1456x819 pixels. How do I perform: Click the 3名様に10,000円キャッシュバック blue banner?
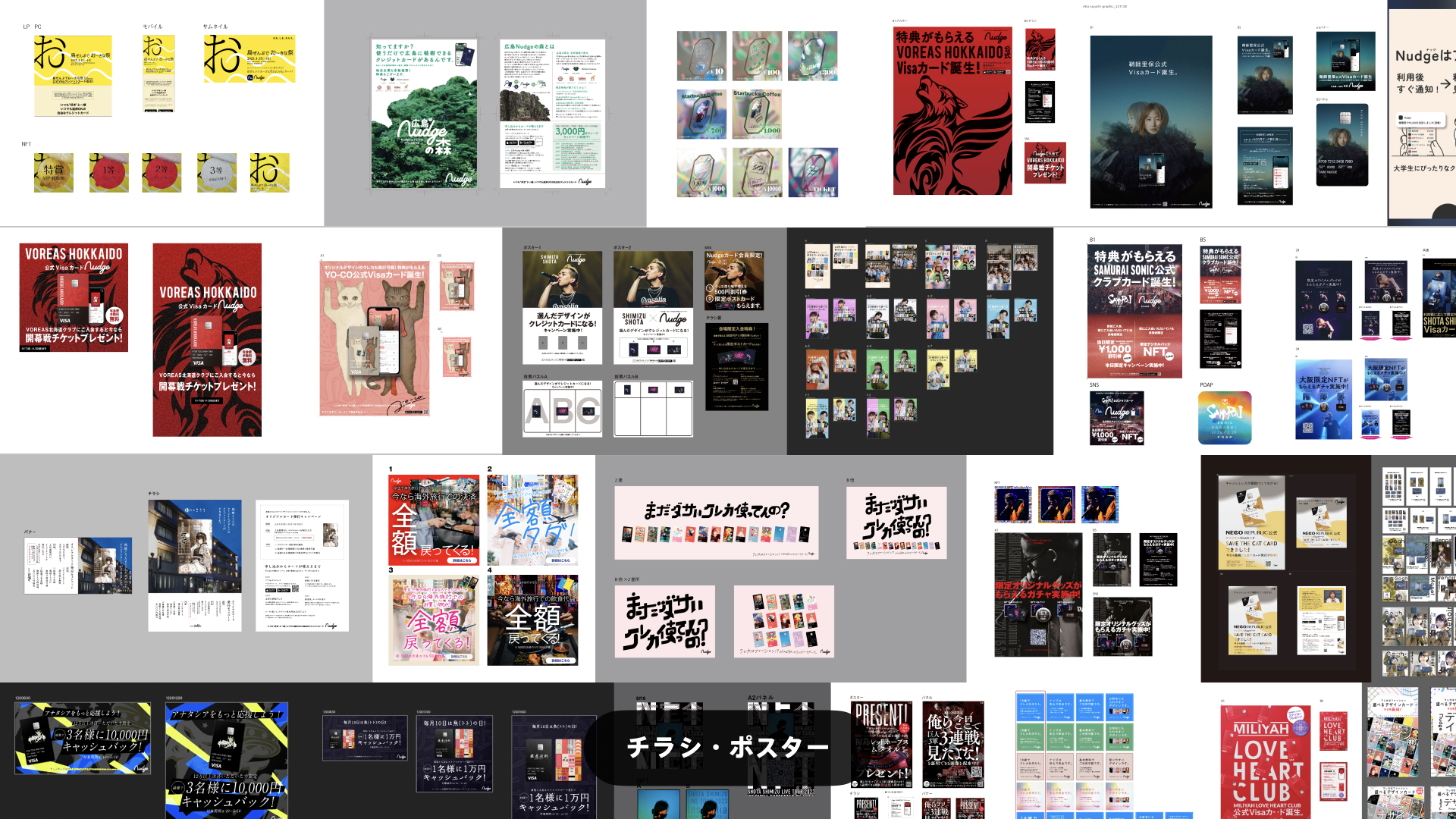[x=83, y=738]
